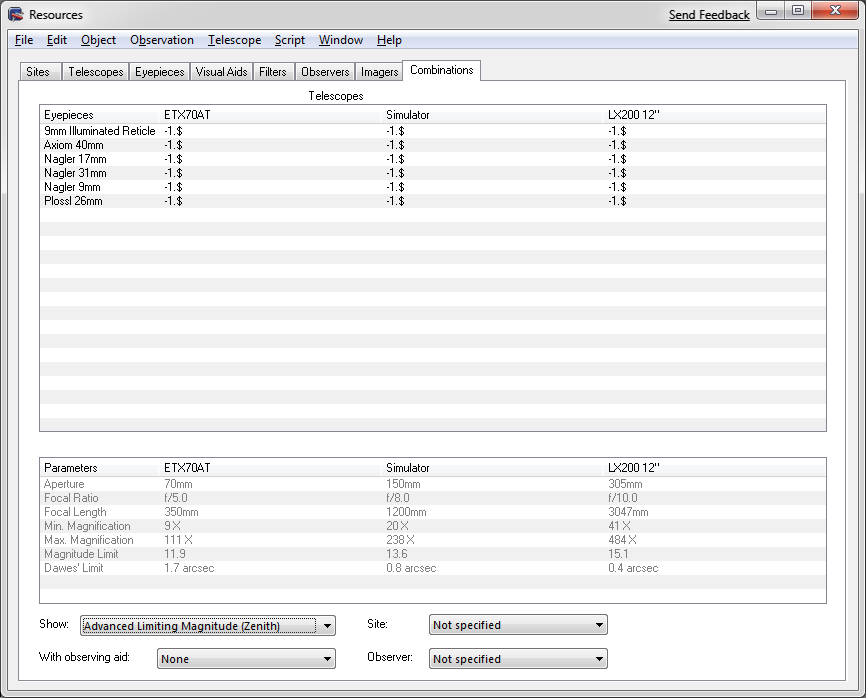Close the Resources window
The image size is (866, 698).
pos(835,11)
